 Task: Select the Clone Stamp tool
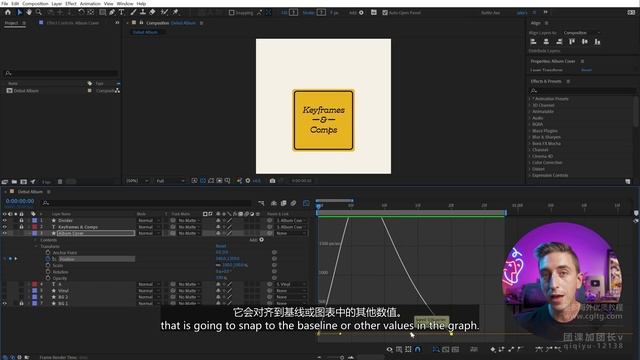[x=143, y=13]
